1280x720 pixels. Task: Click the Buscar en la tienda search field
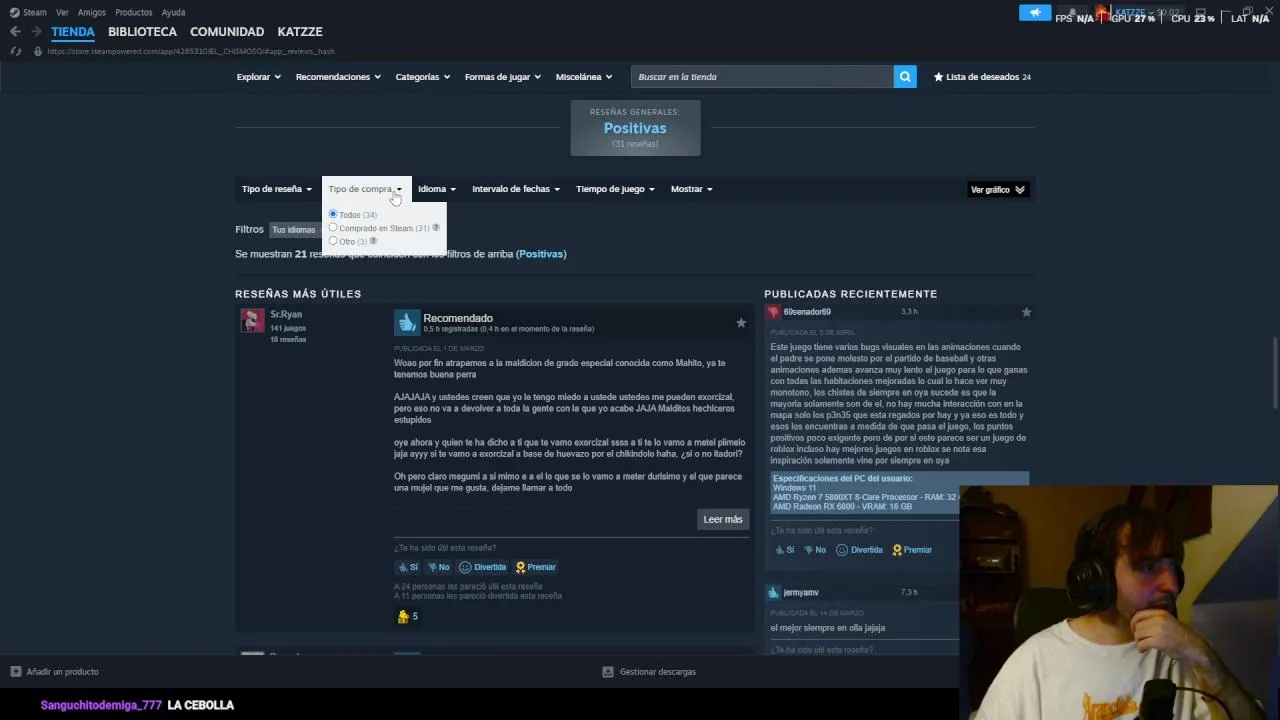coord(762,77)
